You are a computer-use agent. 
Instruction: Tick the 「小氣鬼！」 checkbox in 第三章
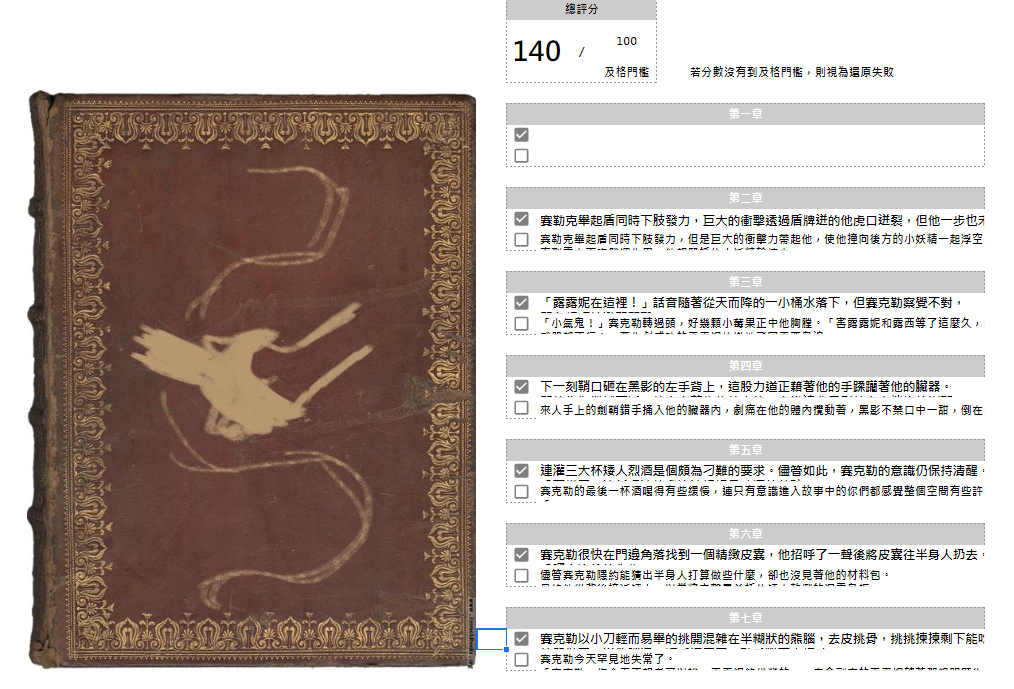[x=521, y=323]
